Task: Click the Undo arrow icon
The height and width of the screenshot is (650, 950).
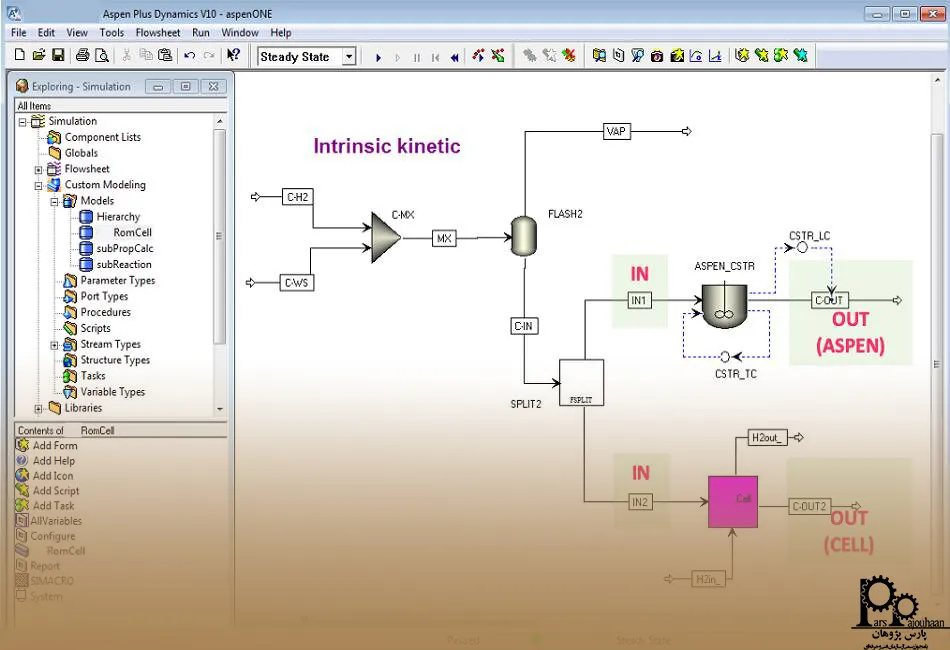Action: tap(189, 57)
